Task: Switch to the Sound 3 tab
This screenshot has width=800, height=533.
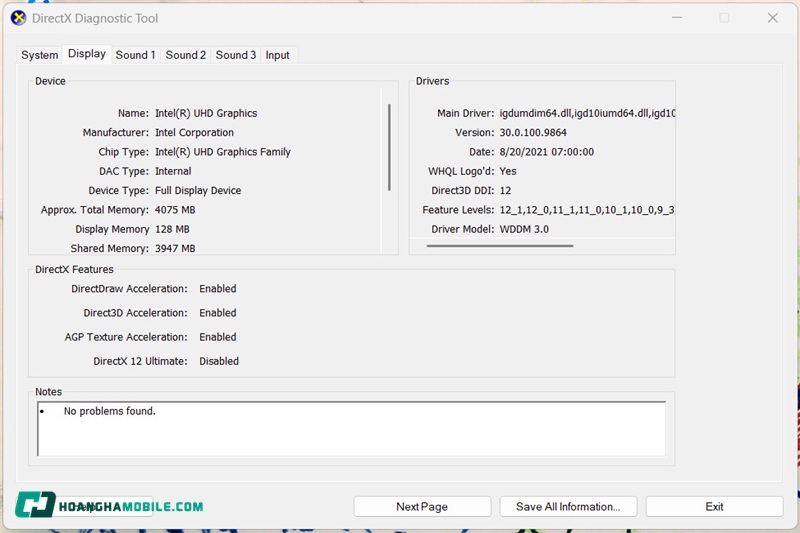Action: click(235, 55)
